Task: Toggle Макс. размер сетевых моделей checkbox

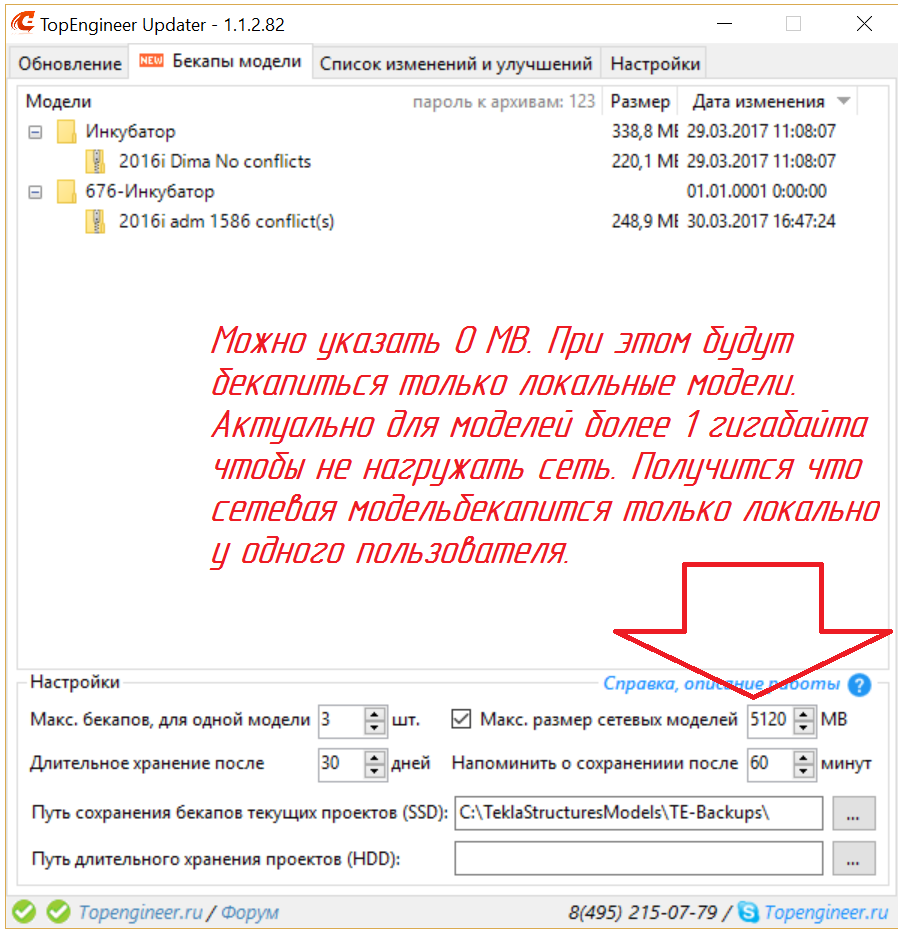Action: pyautogui.click(x=461, y=719)
